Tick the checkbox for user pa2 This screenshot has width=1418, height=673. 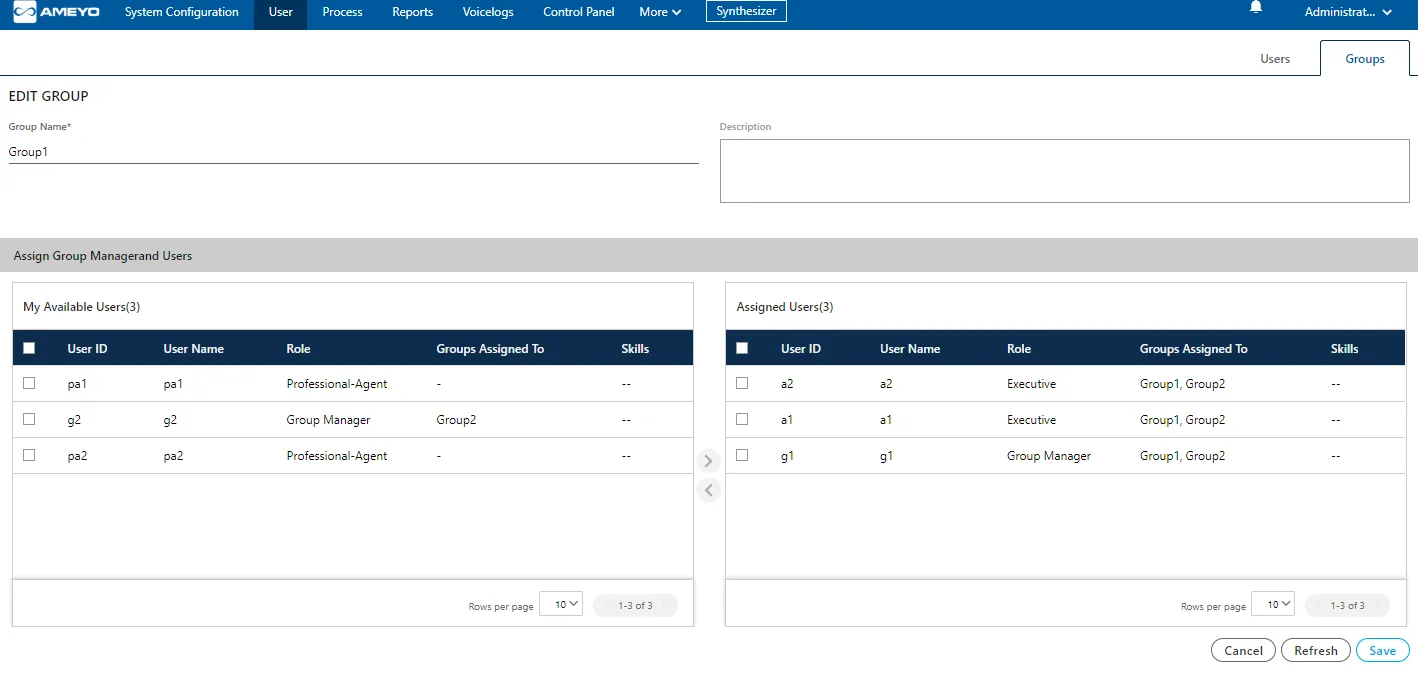29,455
